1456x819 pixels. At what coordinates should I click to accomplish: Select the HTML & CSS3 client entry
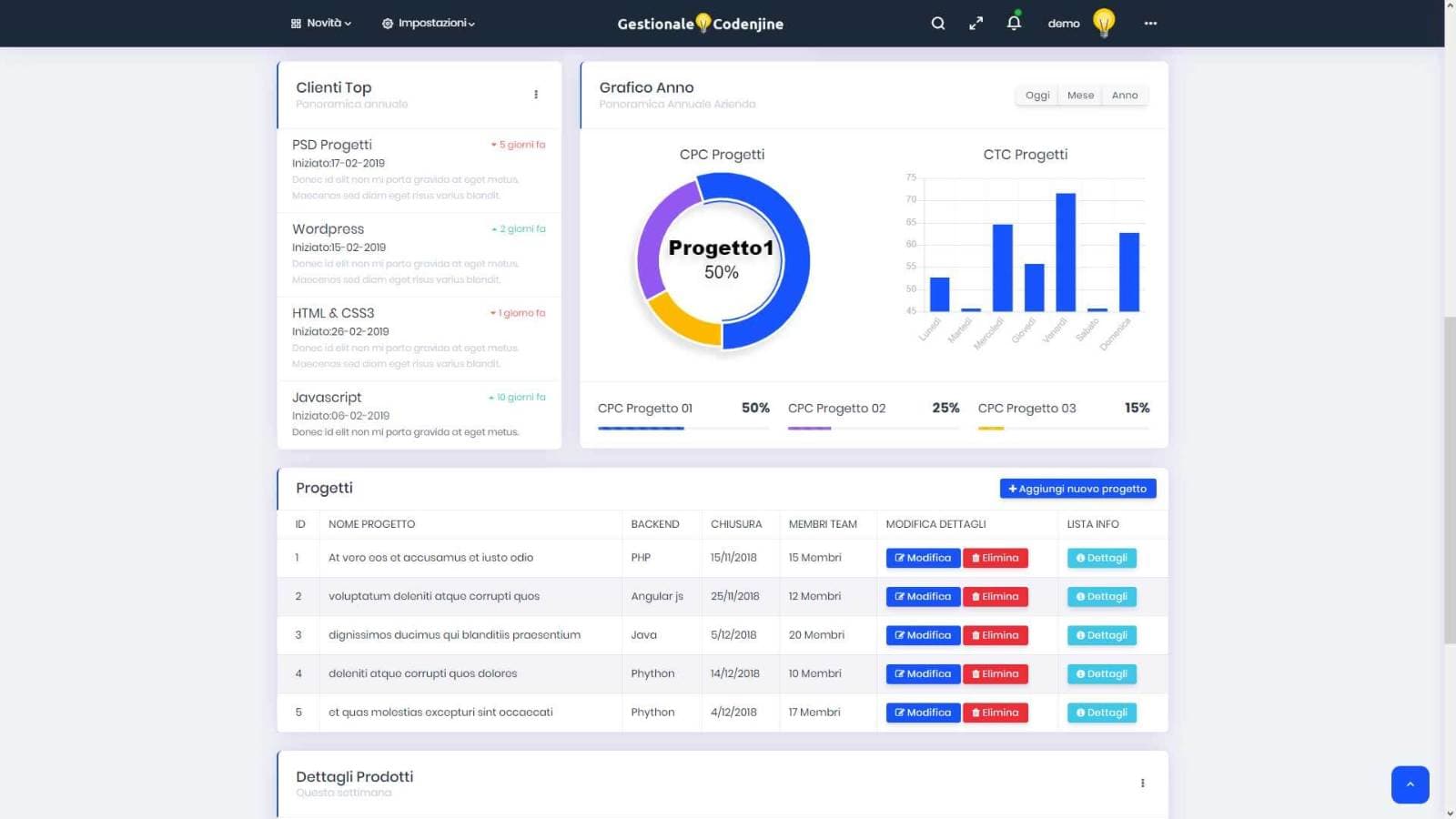tap(419, 338)
